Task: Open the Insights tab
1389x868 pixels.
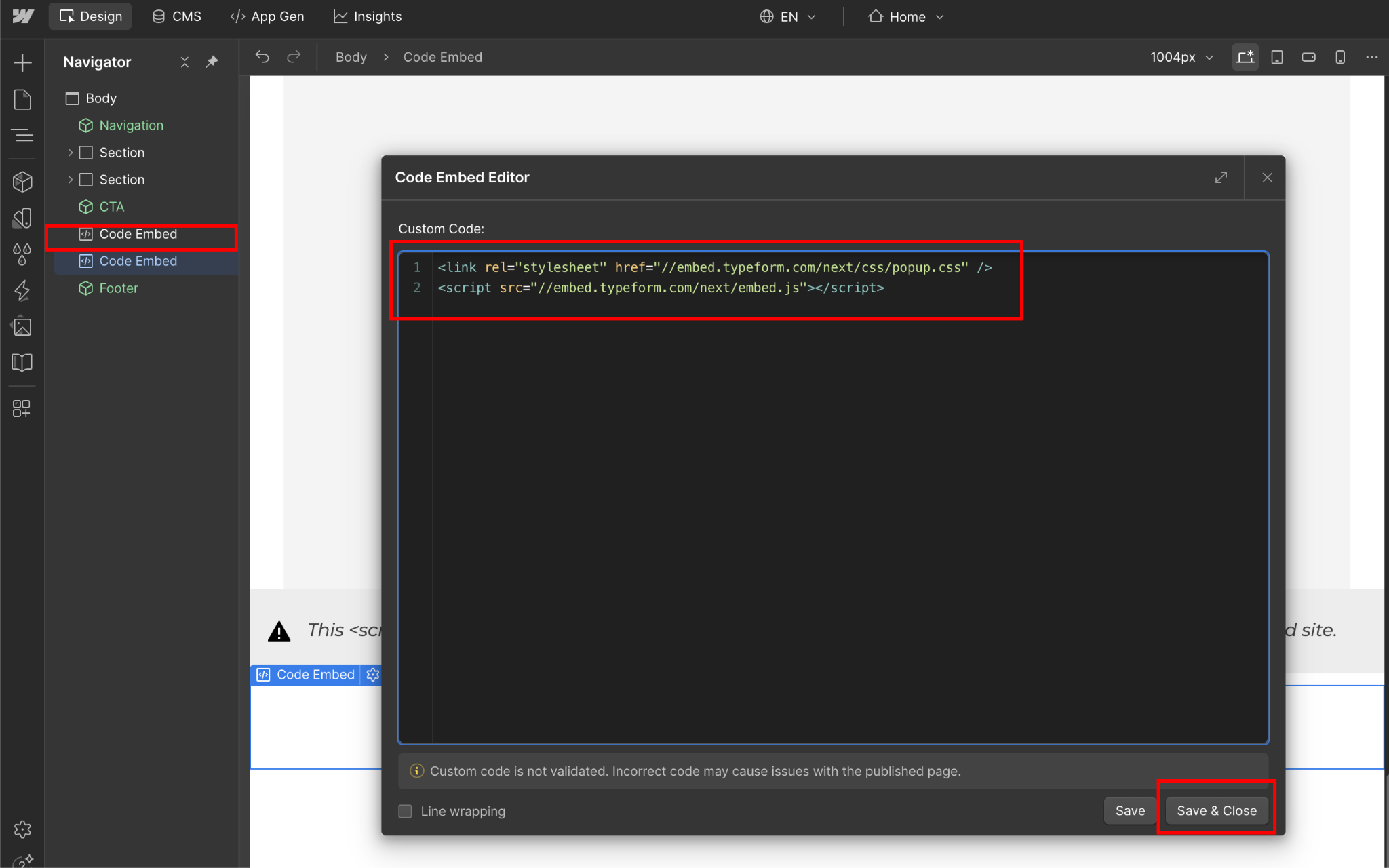Action: pos(368,16)
